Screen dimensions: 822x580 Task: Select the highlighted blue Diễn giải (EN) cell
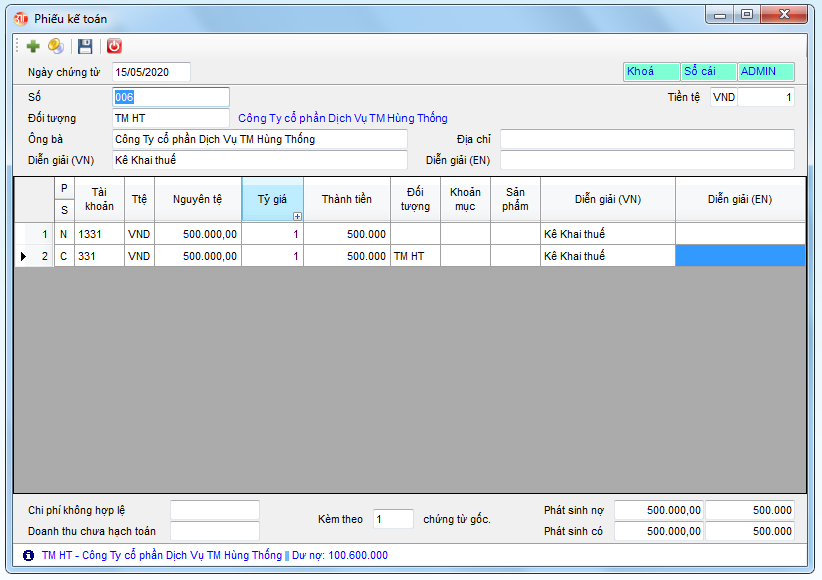pos(740,256)
